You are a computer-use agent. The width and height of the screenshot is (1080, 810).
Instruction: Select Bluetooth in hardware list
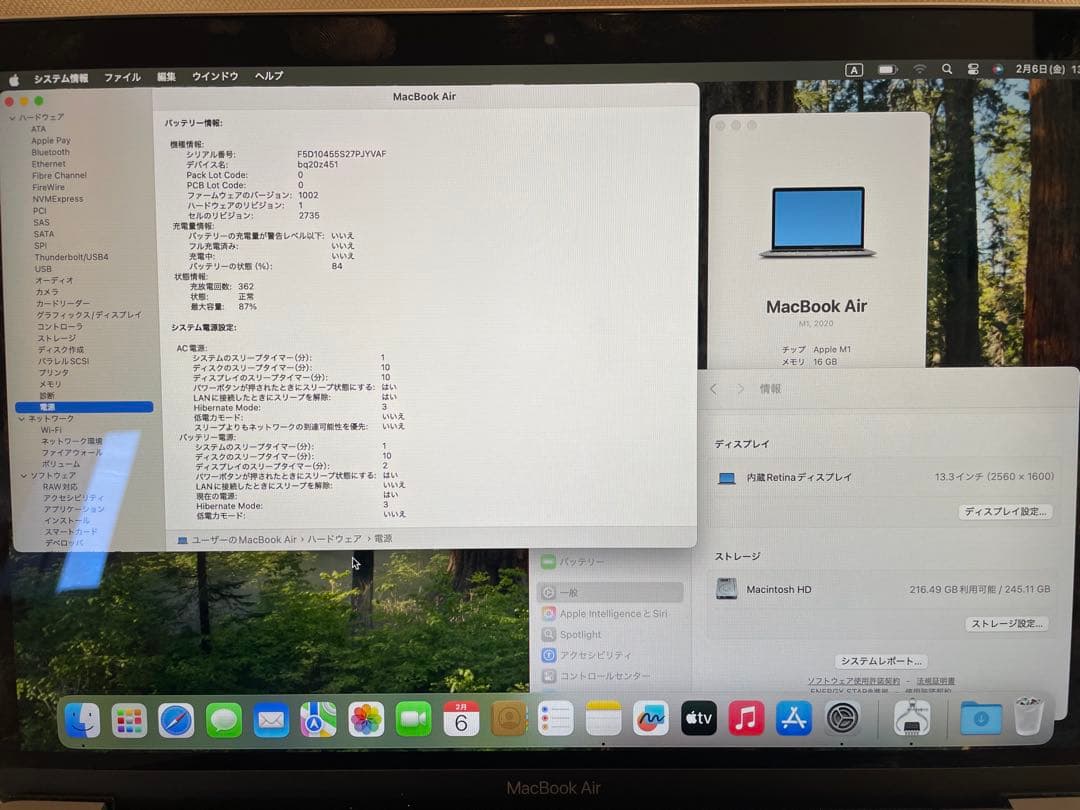50,152
